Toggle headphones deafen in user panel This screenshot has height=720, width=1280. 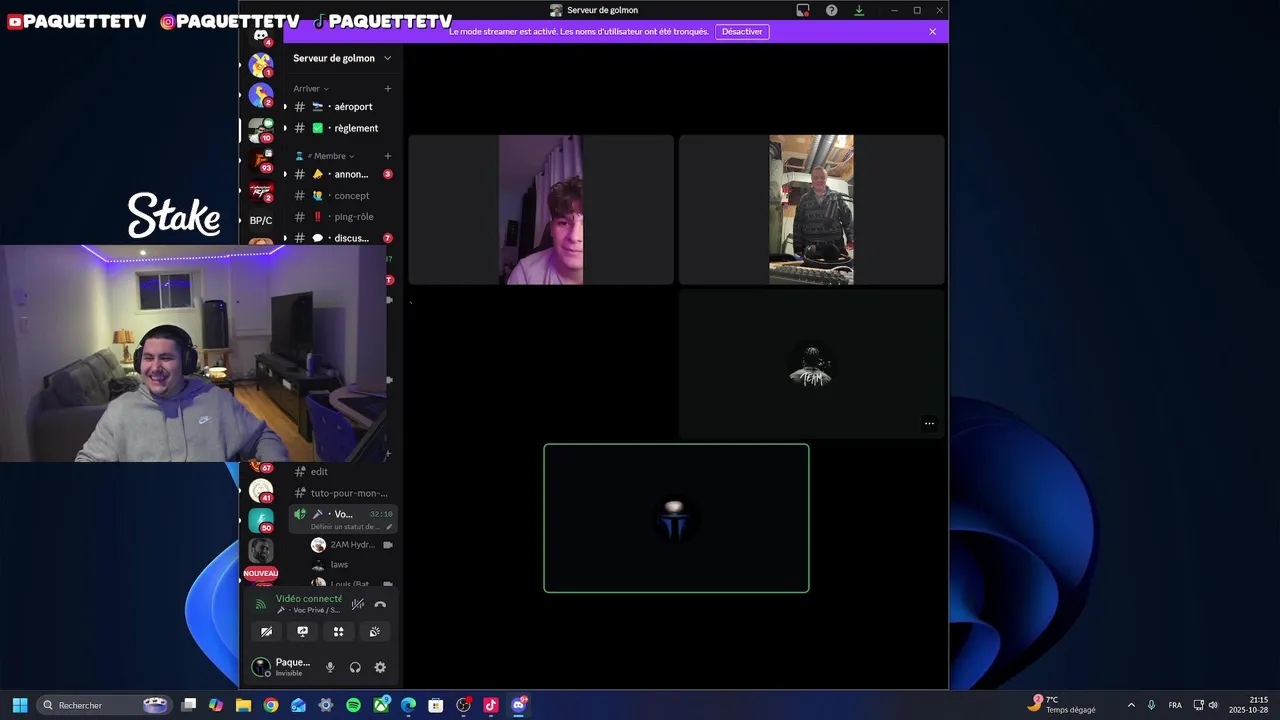click(355, 667)
